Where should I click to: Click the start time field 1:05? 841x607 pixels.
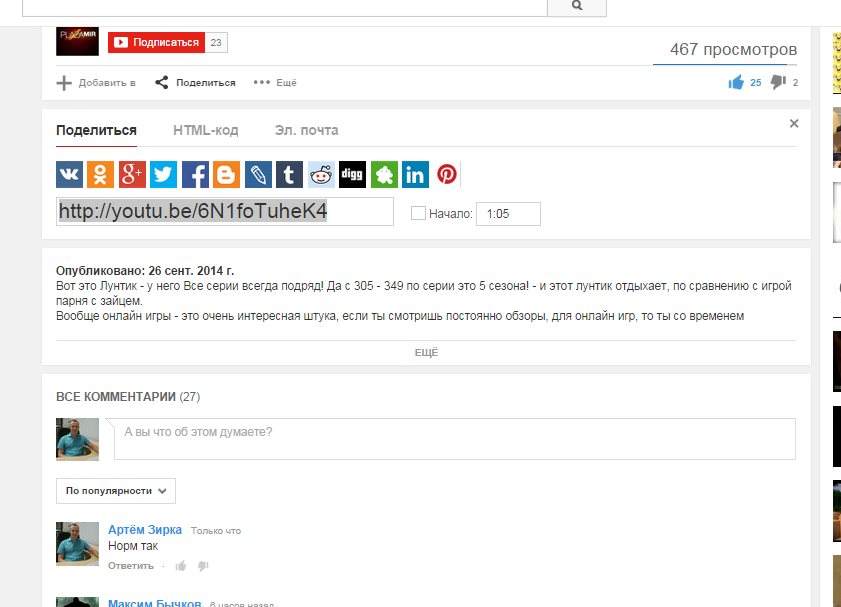(508, 214)
